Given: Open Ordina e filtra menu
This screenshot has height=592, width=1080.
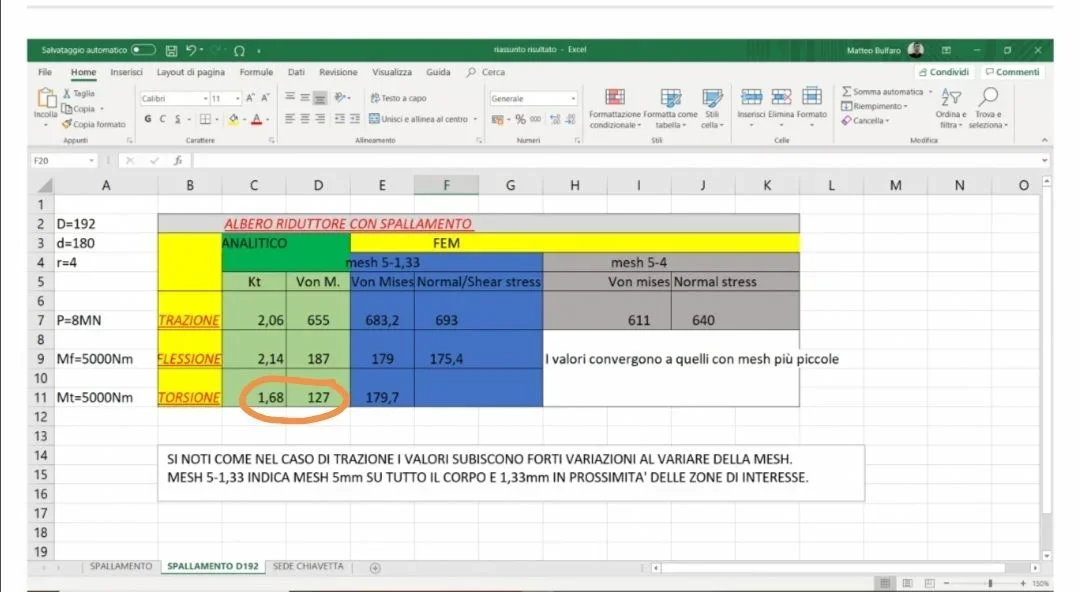Looking at the screenshot, I should click(x=951, y=109).
